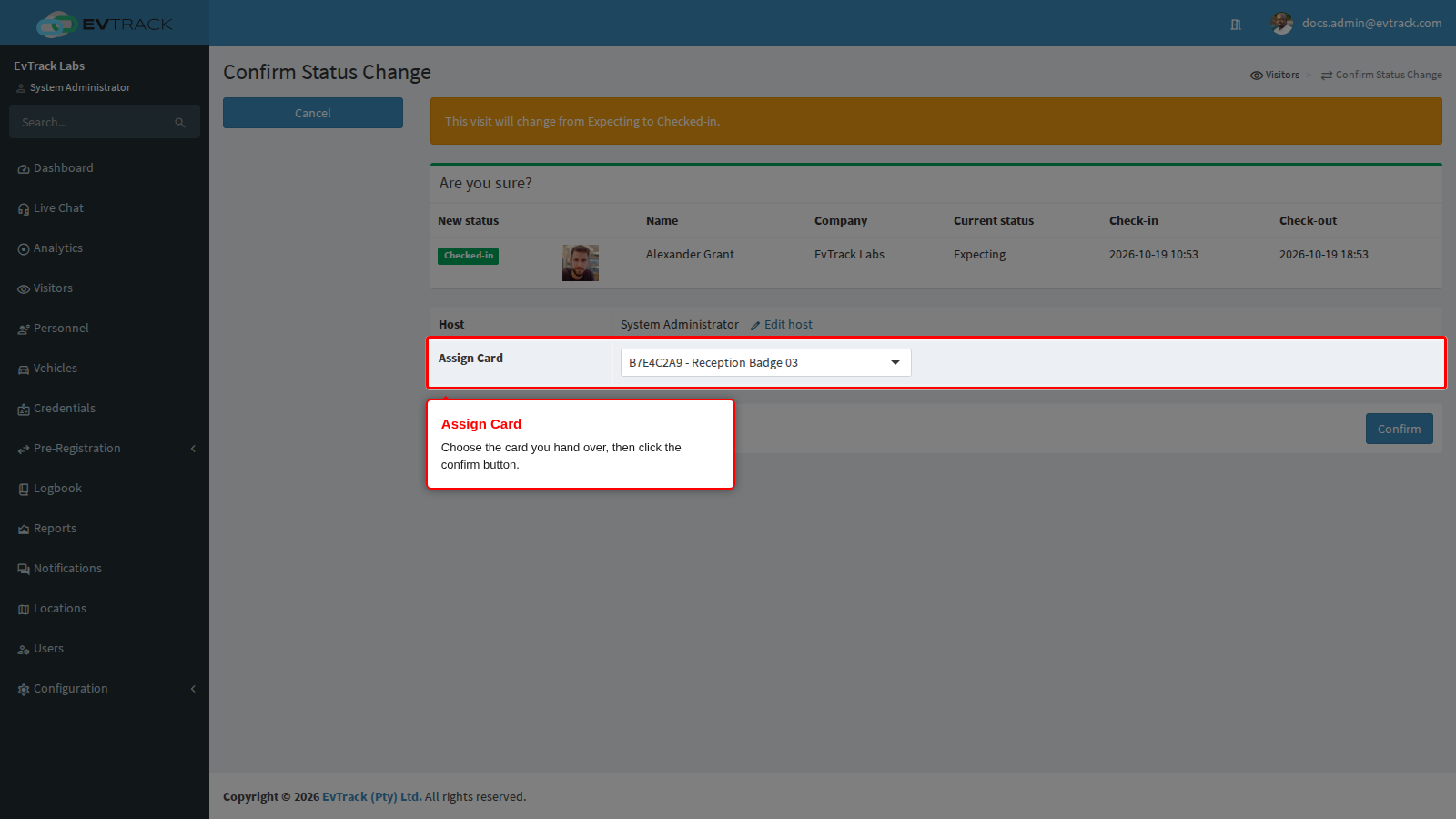Click the Users icon in sidebar
This screenshot has width=1456, height=819.
[x=24, y=650]
